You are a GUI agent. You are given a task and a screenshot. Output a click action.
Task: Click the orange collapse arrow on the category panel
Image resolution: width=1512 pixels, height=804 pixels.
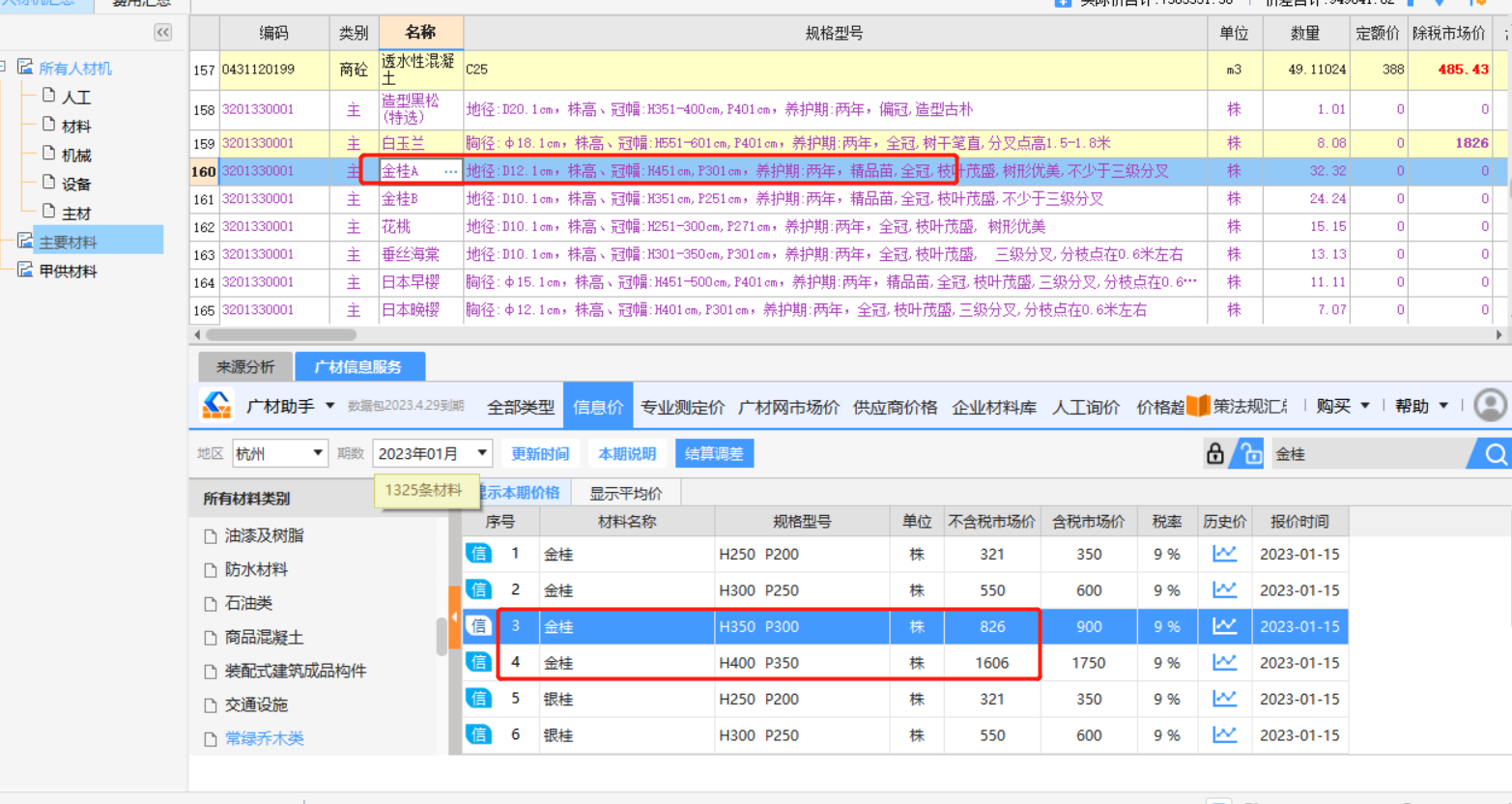pos(454,617)
